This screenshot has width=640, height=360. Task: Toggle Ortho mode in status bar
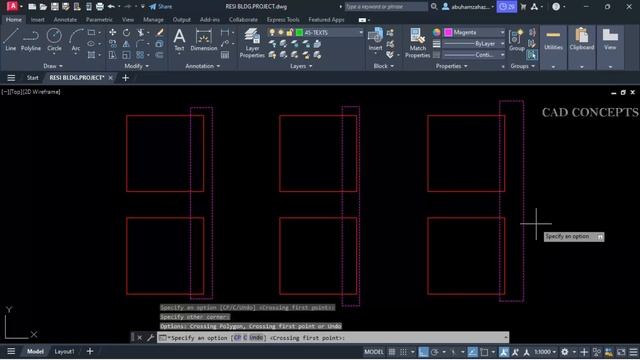(x=423, y=352)
